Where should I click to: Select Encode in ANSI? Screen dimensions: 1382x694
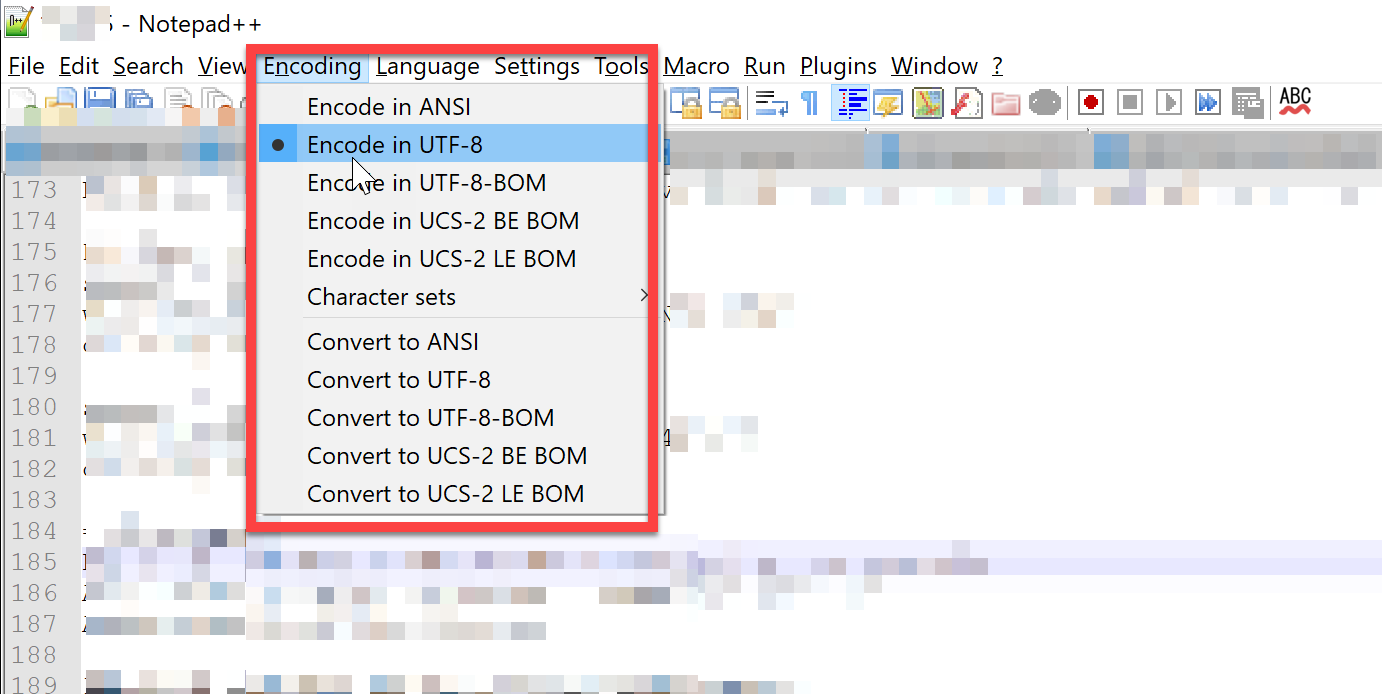(453, 107)
